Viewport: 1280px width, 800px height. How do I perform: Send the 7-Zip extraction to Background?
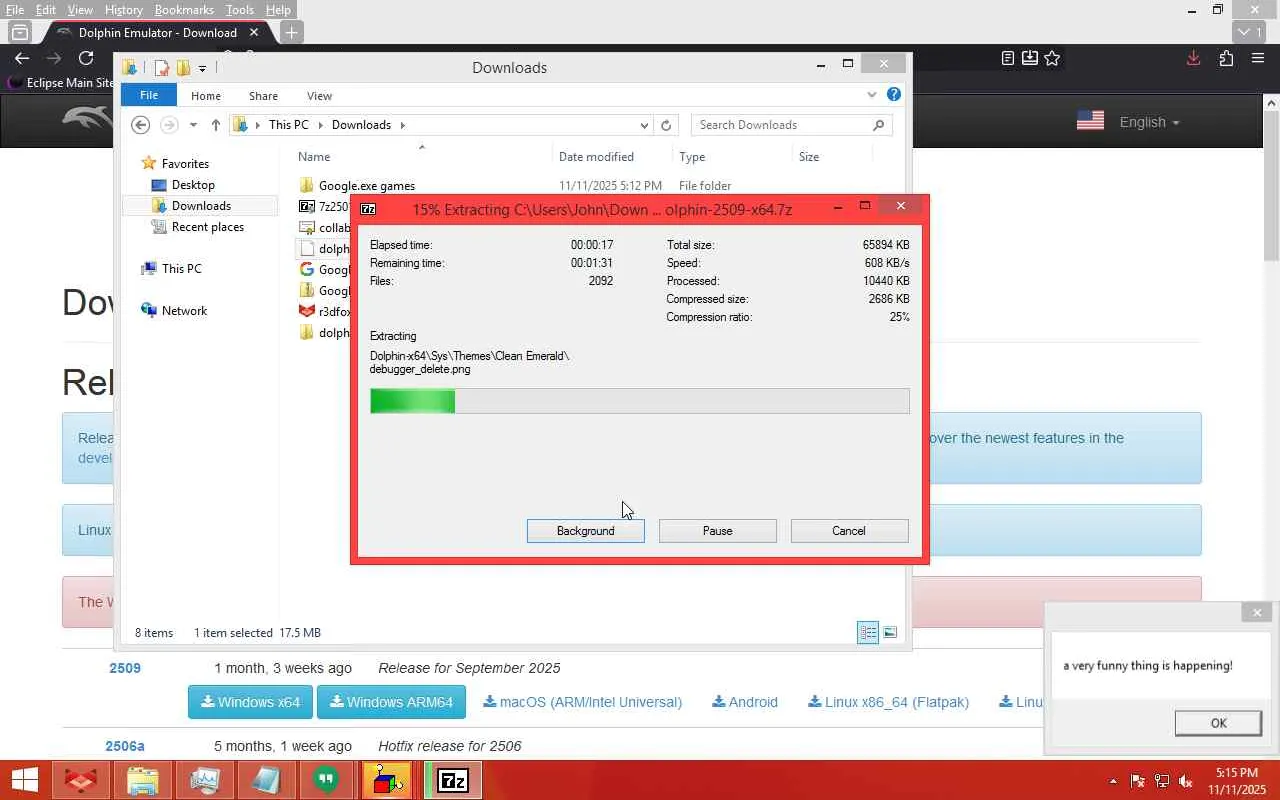point(585,531)
